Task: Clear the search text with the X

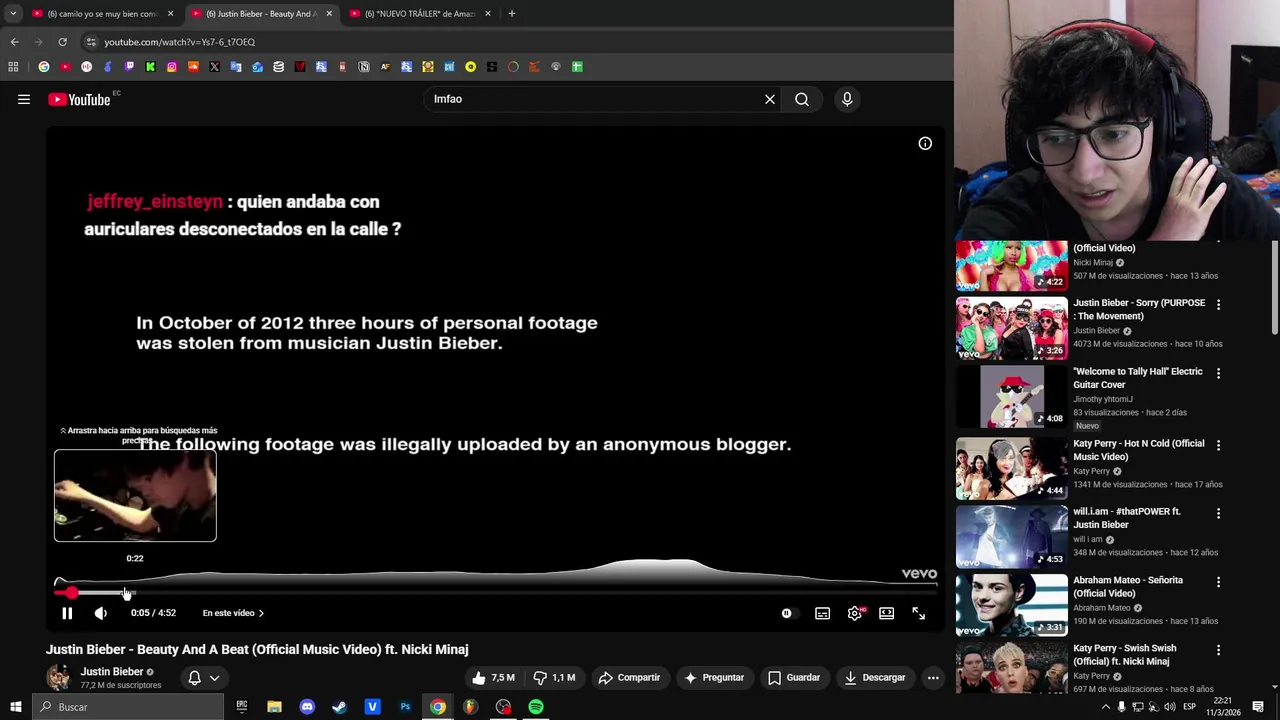Action: pyautogui.click(x=770, y=99)
